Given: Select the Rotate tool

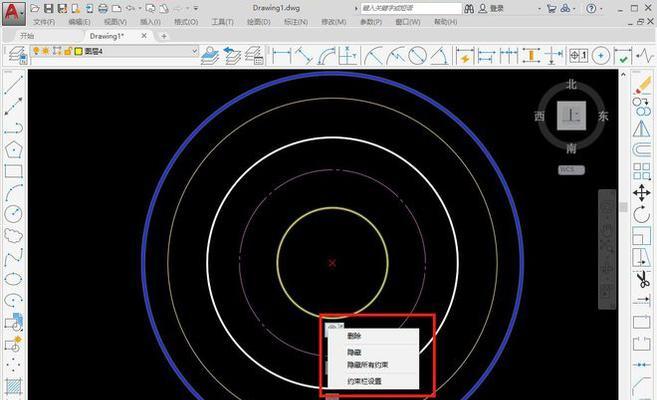Looking at the screenshot, I should 642,214.
